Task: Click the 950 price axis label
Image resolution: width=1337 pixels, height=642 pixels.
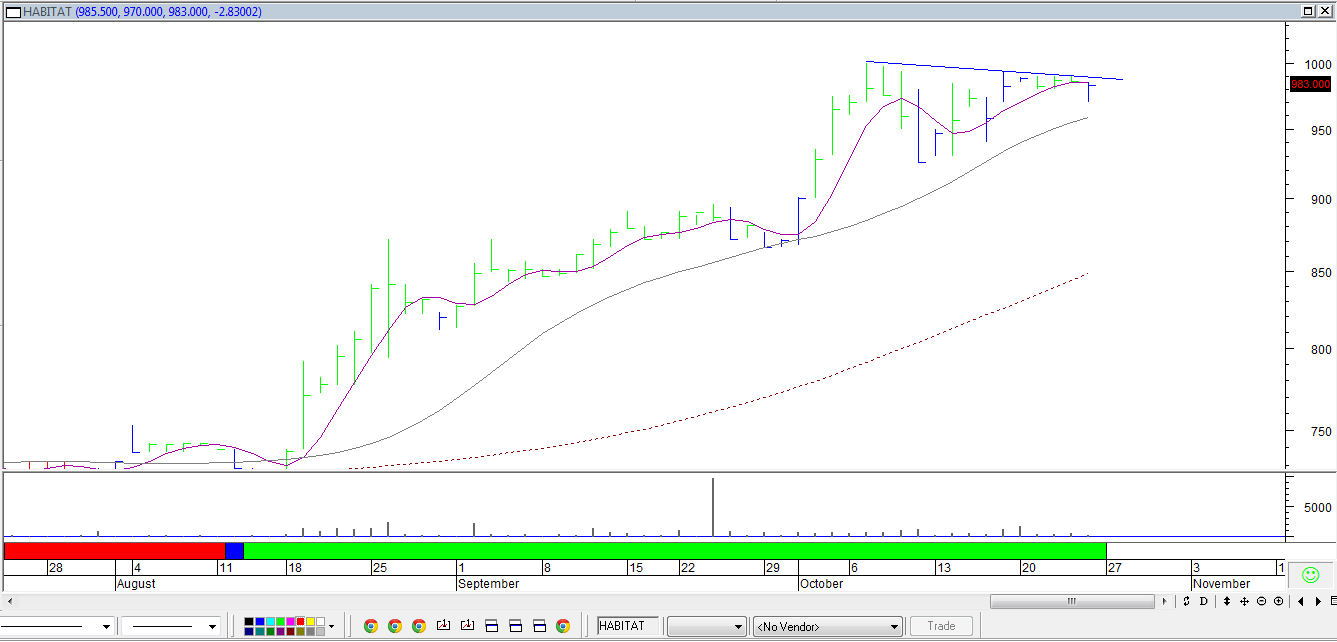Action: 1320,130
